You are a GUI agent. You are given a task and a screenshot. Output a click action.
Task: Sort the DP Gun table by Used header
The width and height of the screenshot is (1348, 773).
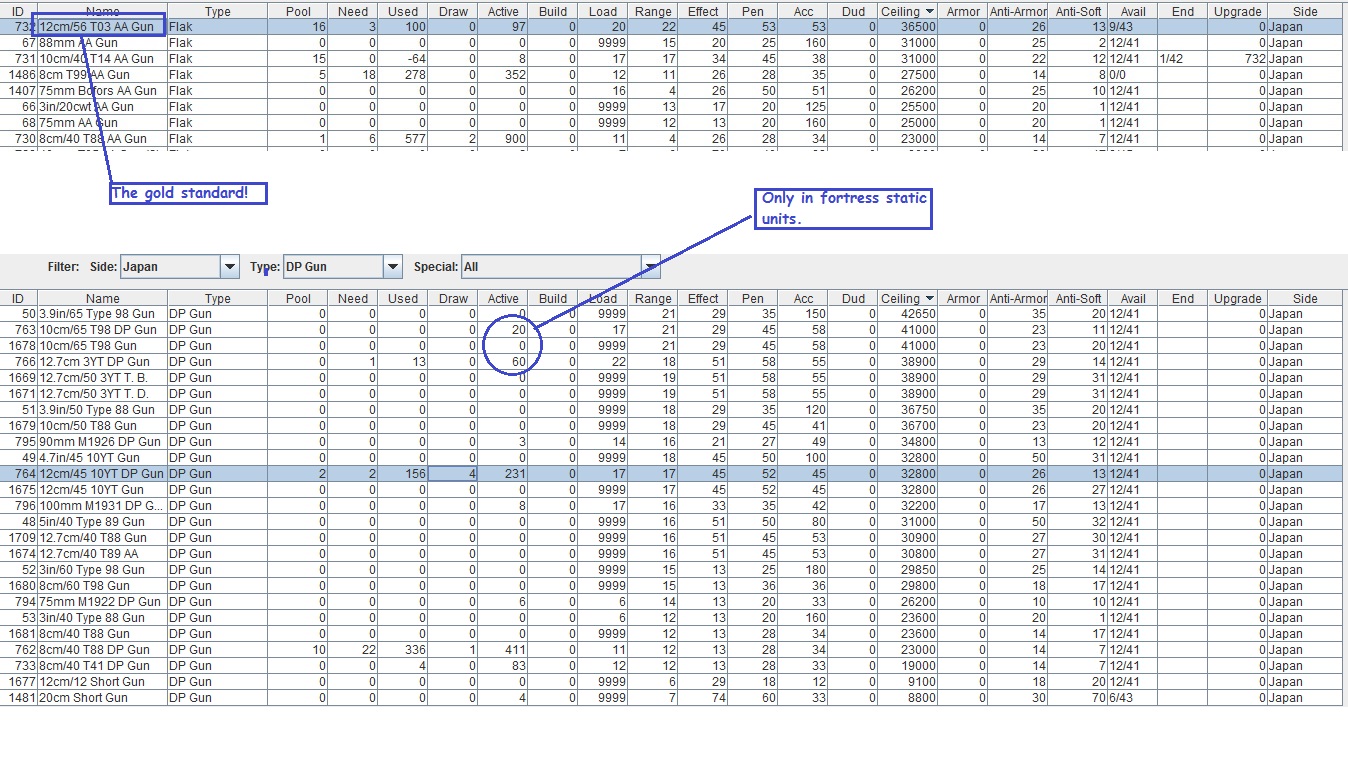pyautogui.click(x=403, y=298)
